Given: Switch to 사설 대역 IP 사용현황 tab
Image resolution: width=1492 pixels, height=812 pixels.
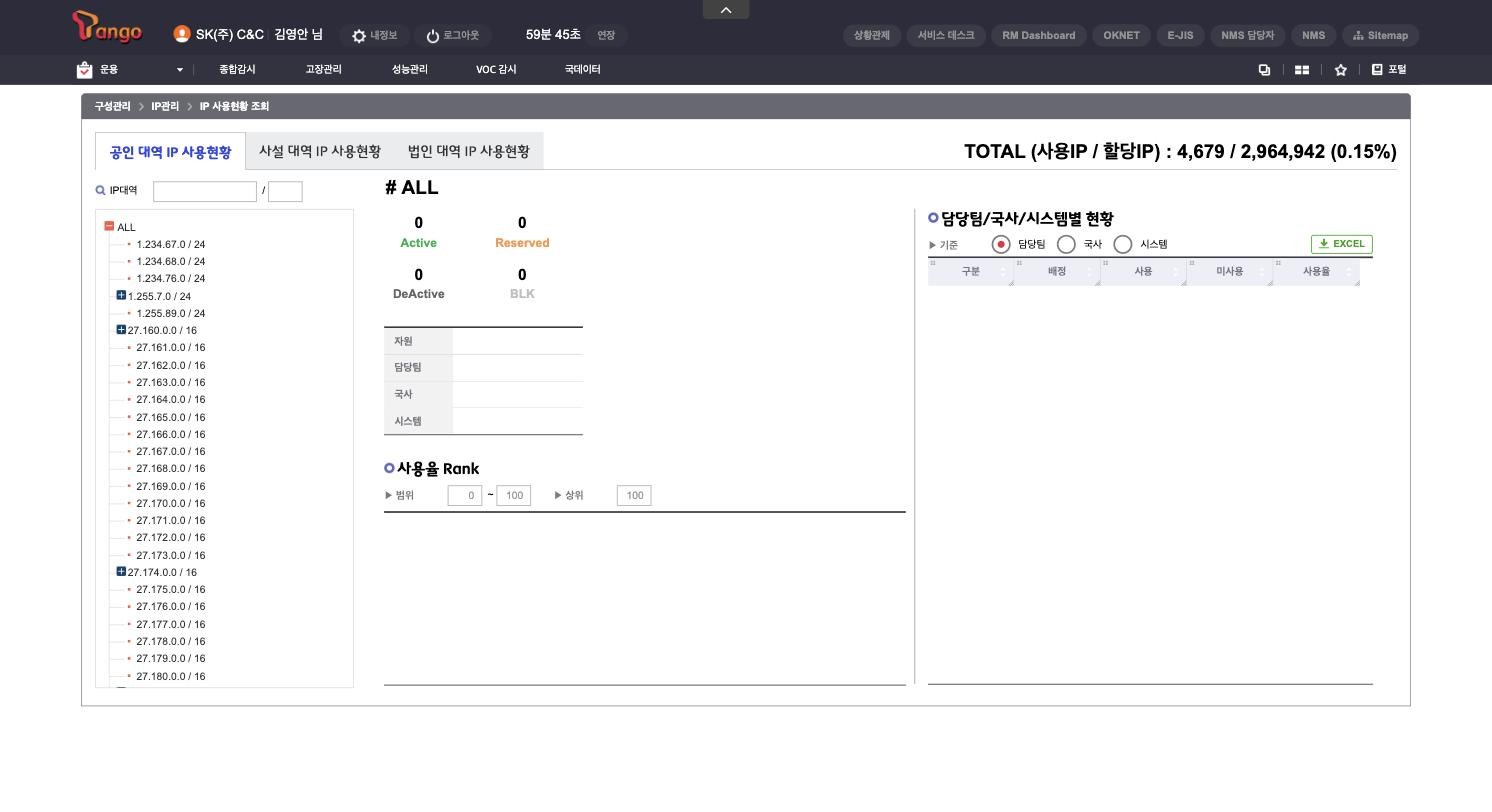Looking at the screenshot, I should coord(320,151).
